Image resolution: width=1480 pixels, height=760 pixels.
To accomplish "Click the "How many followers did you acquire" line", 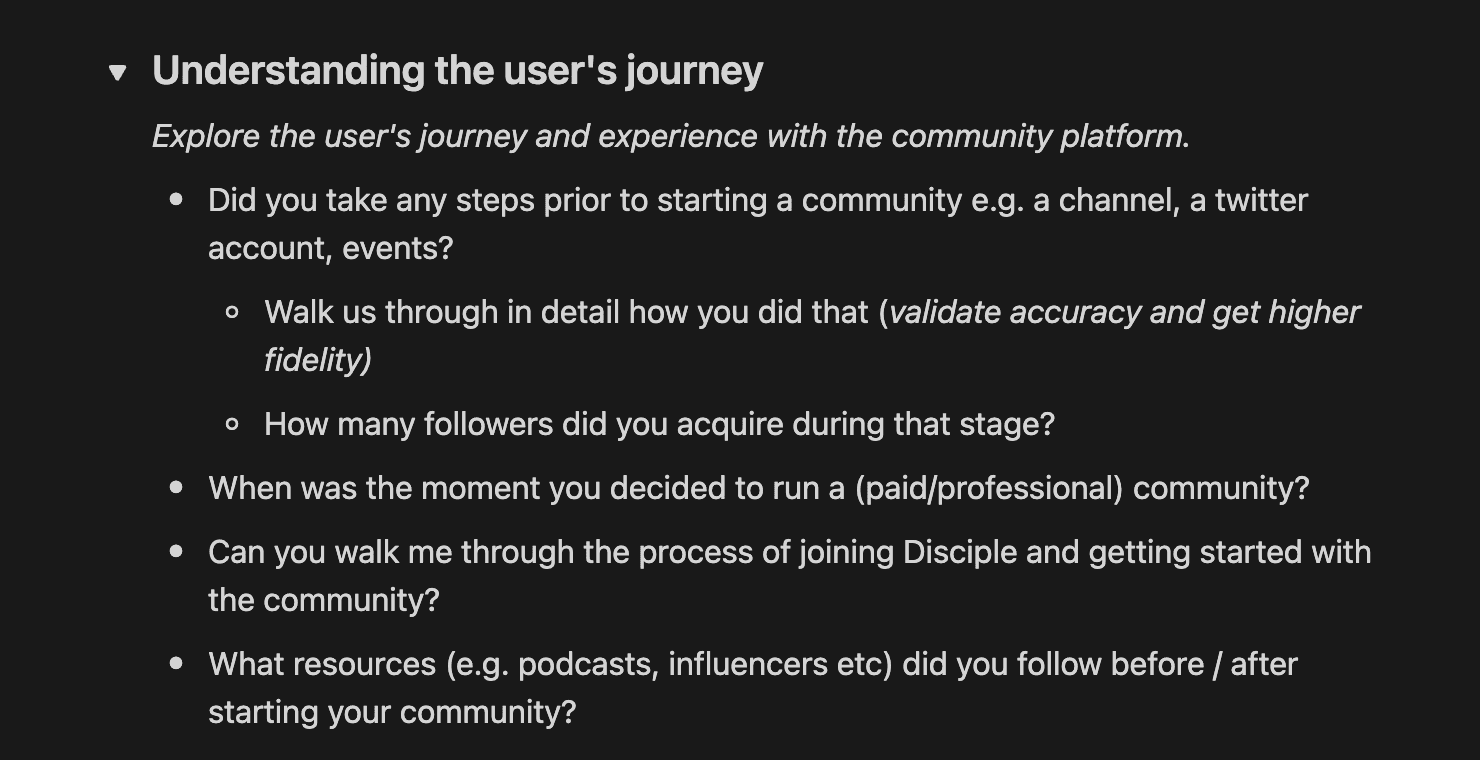I will tap(659, 424).
